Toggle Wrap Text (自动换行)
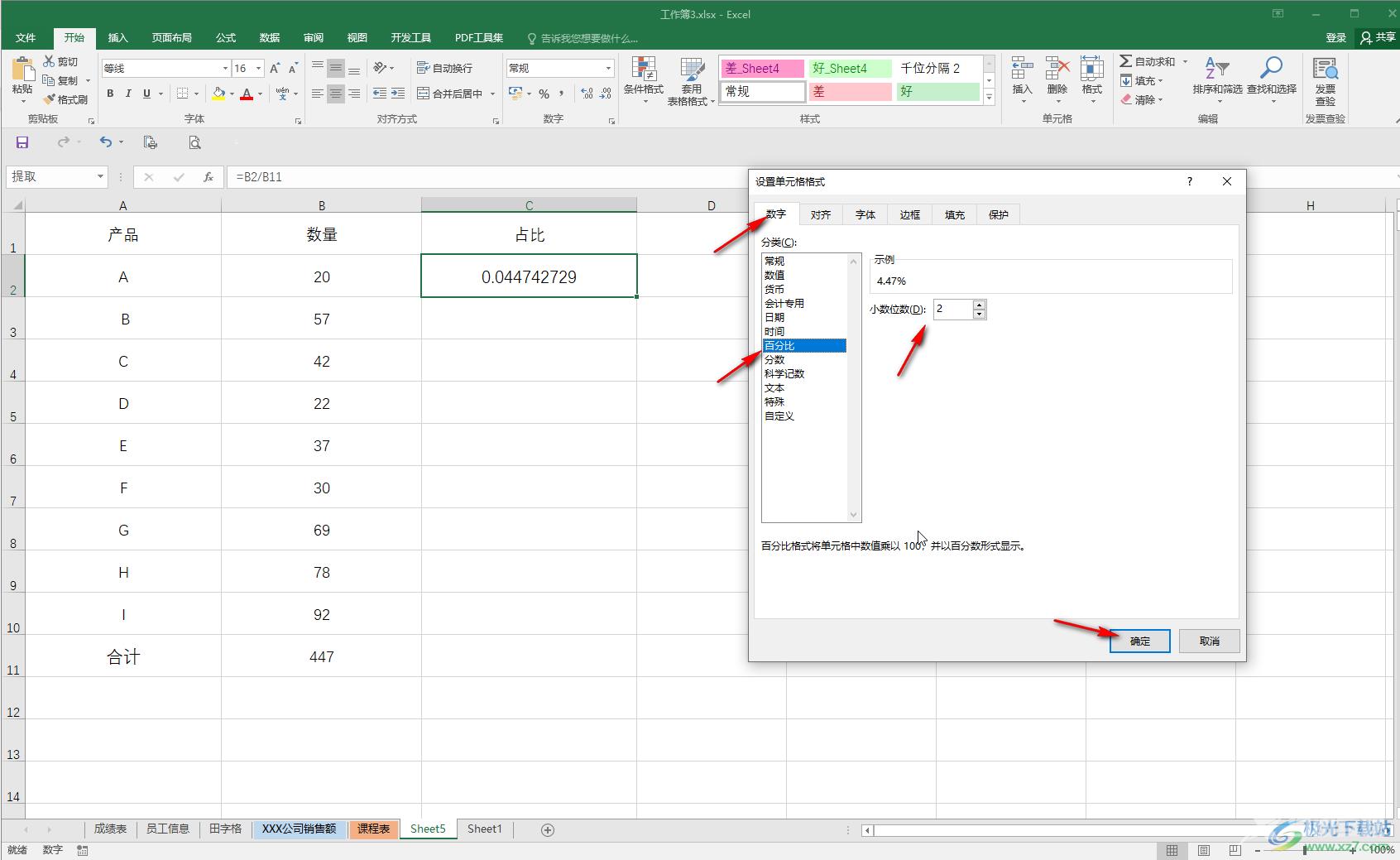 [x=445, y=68]
